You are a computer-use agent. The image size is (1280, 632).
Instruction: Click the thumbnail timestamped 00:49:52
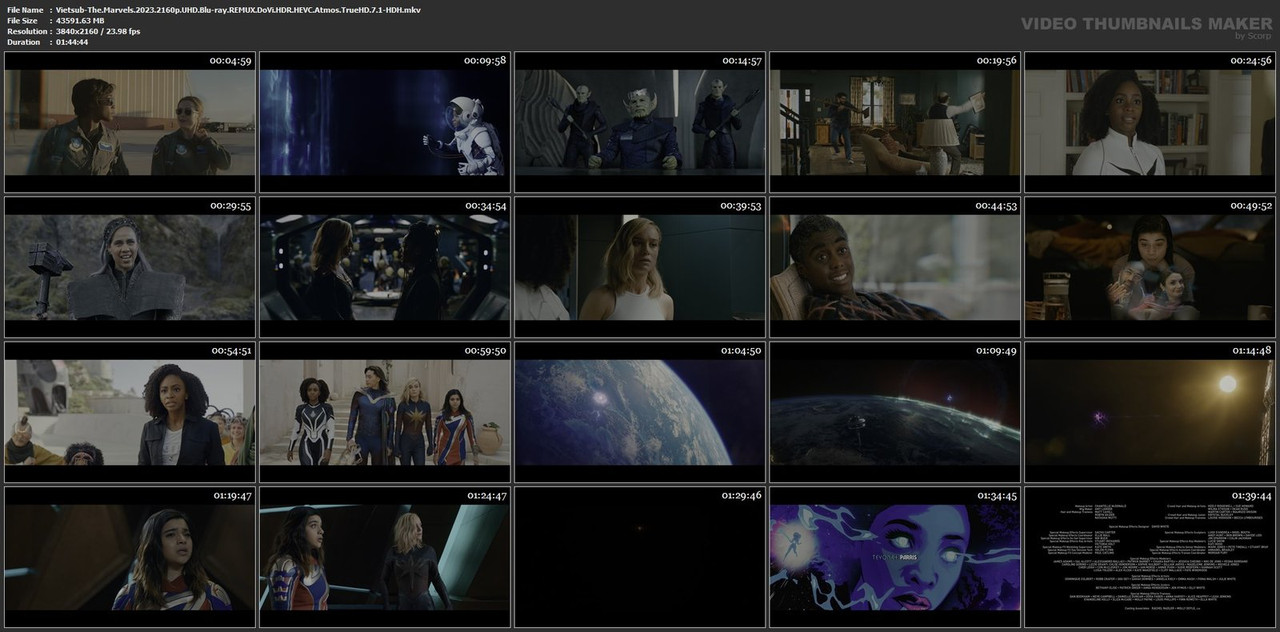point(1150,267)
